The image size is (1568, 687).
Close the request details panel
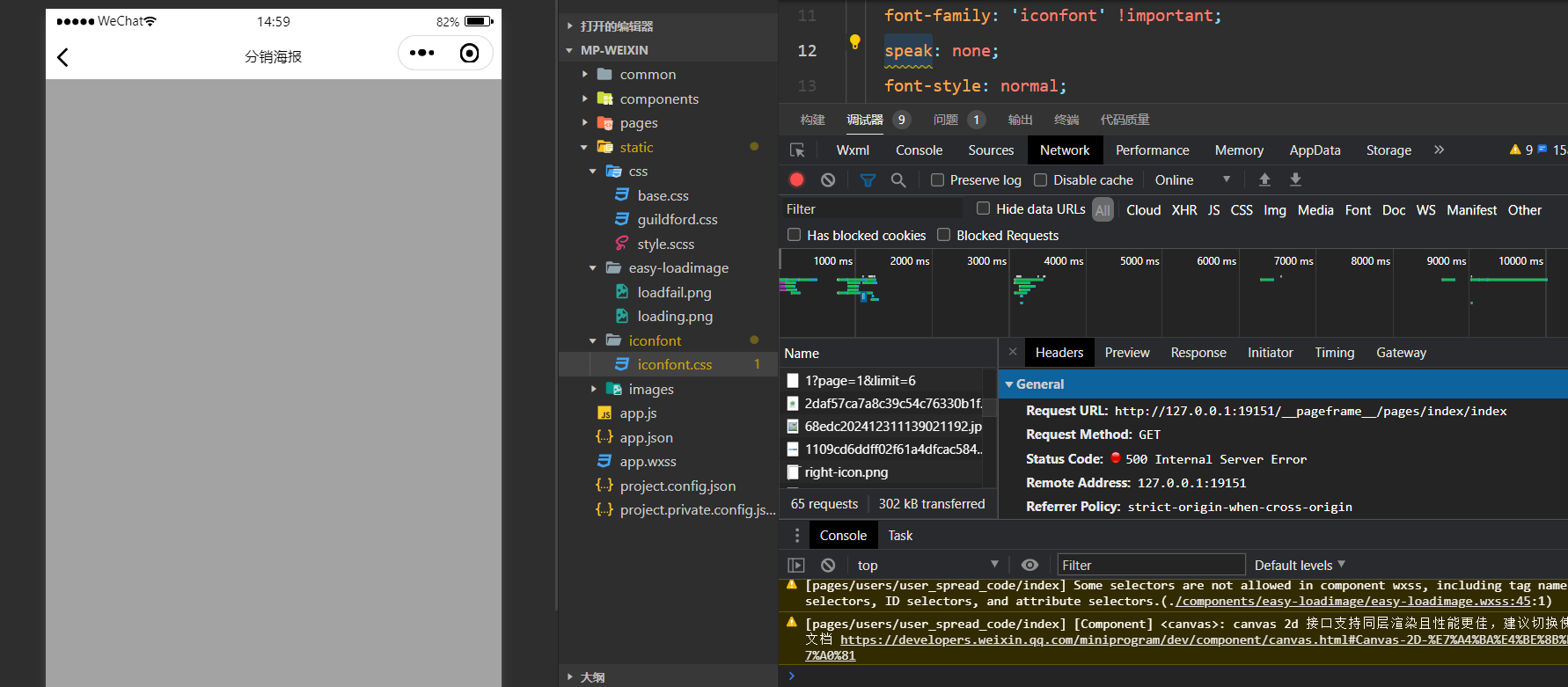[1013, 352]
